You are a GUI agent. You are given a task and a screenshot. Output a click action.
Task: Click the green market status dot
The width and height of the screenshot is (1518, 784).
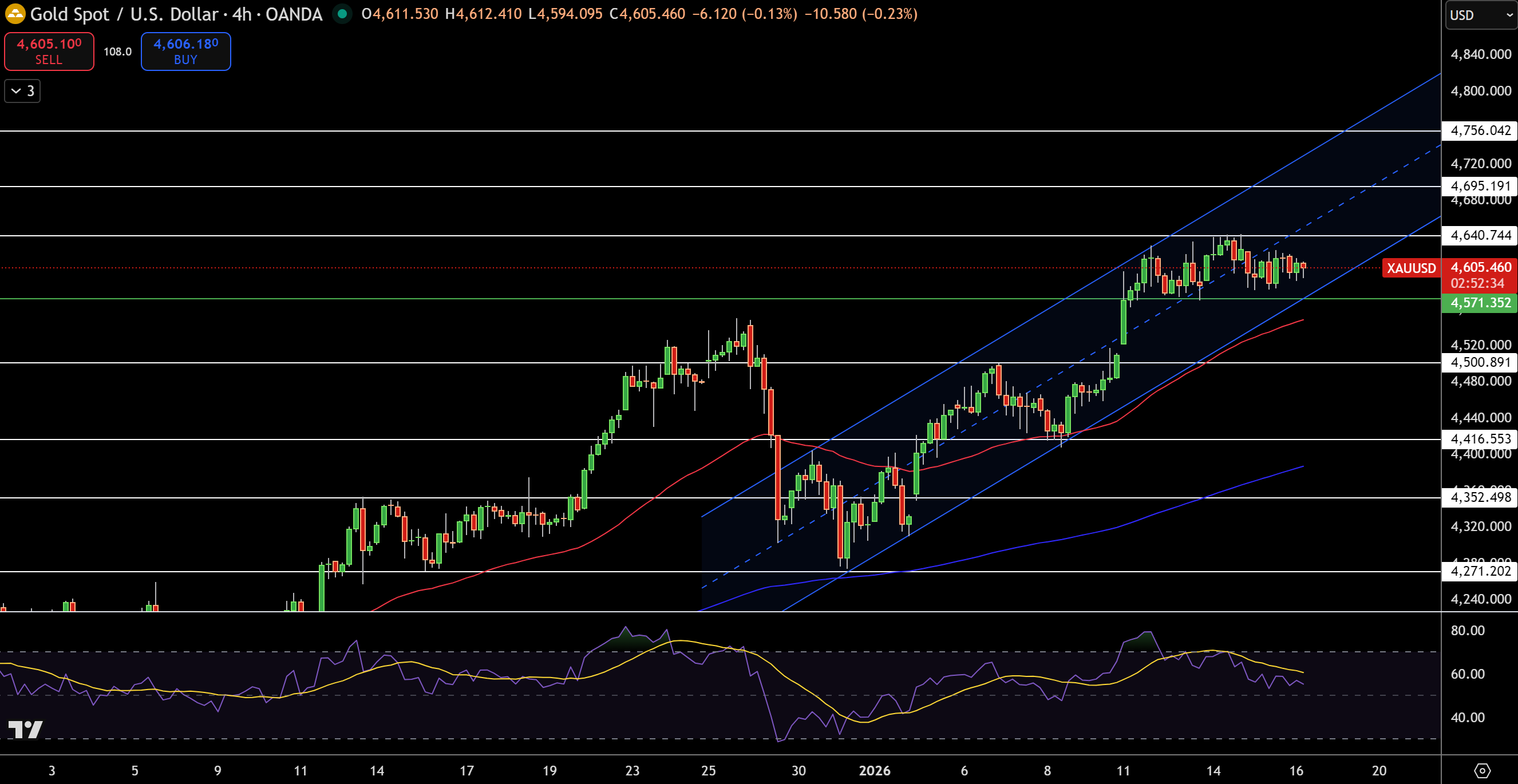342,14
